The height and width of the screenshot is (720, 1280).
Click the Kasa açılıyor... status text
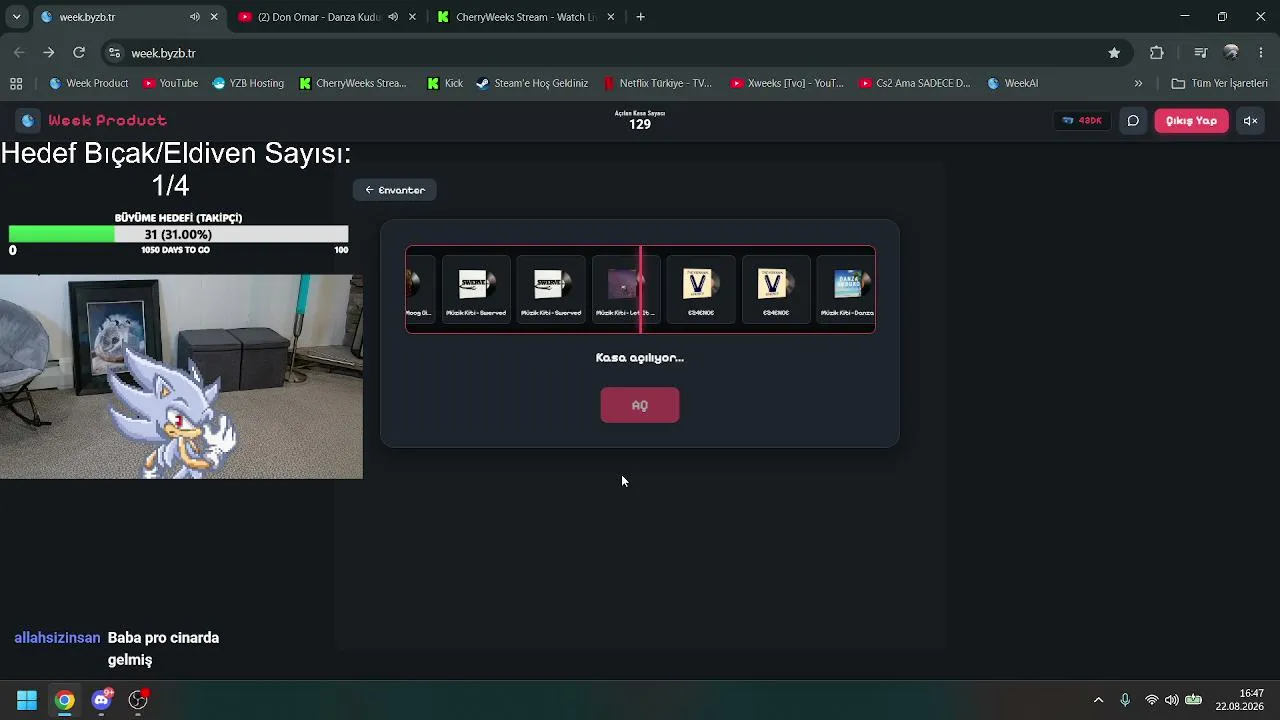point(640,357)
